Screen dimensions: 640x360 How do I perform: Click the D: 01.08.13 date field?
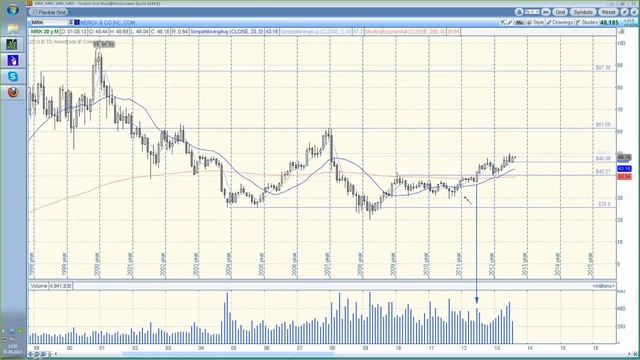click(x=74, y=31)
